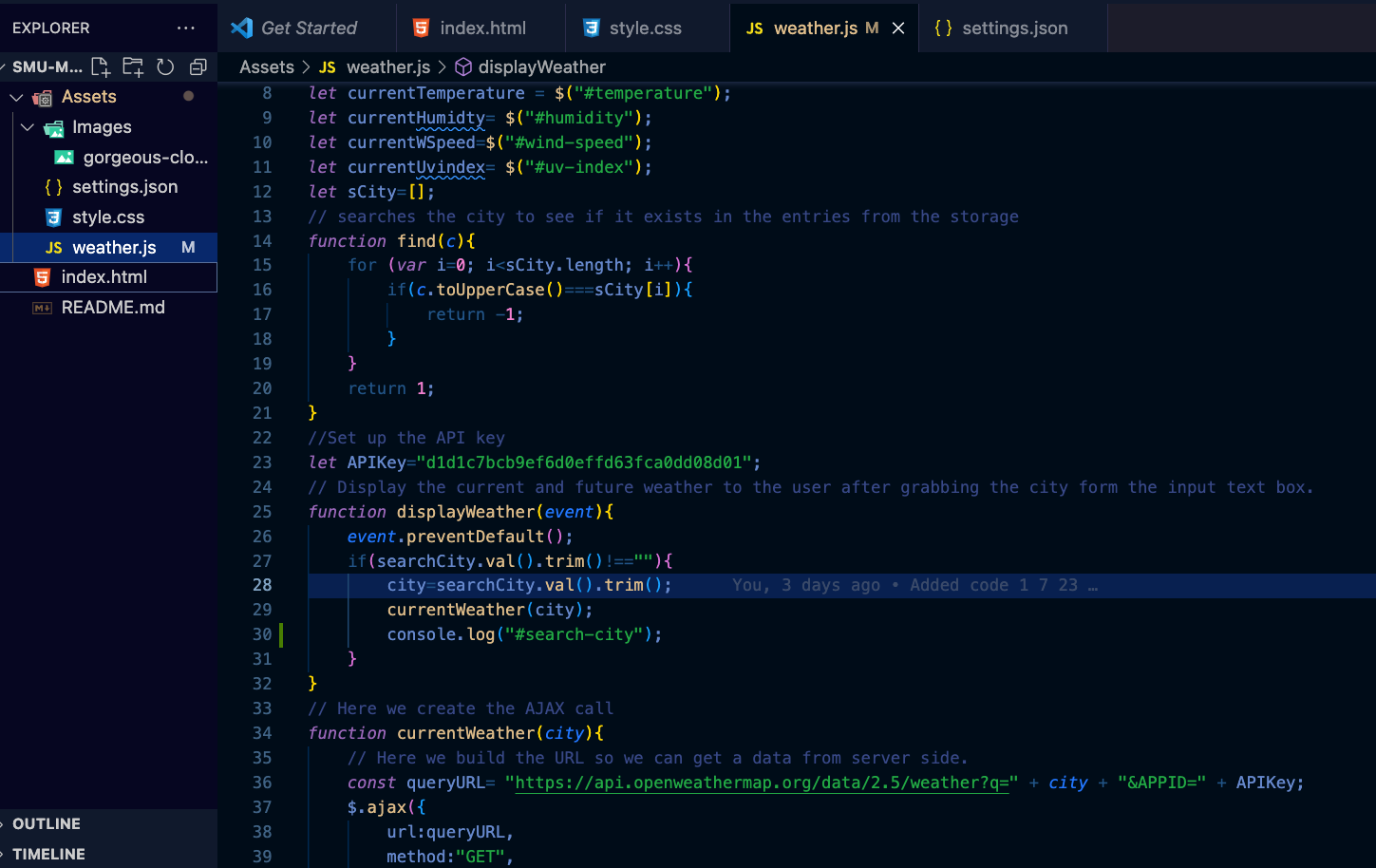Viewport: 1376px width, 868px height.
Task: Click the HTML icon beside index.html tab
Action: pyautogui.click(x=423, y=28)
